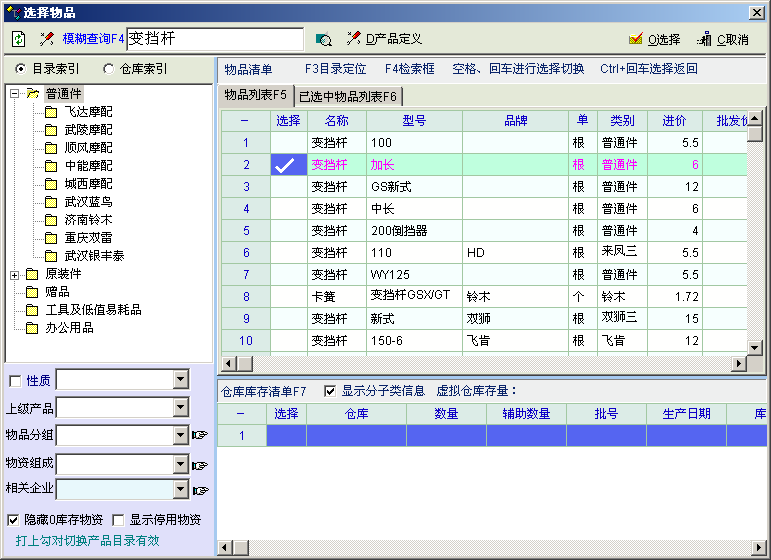The width and height of the screenshot is (771, 560).
Task: Click hand icon next to 相关企业 dropdown
Action: pos(200,490)
